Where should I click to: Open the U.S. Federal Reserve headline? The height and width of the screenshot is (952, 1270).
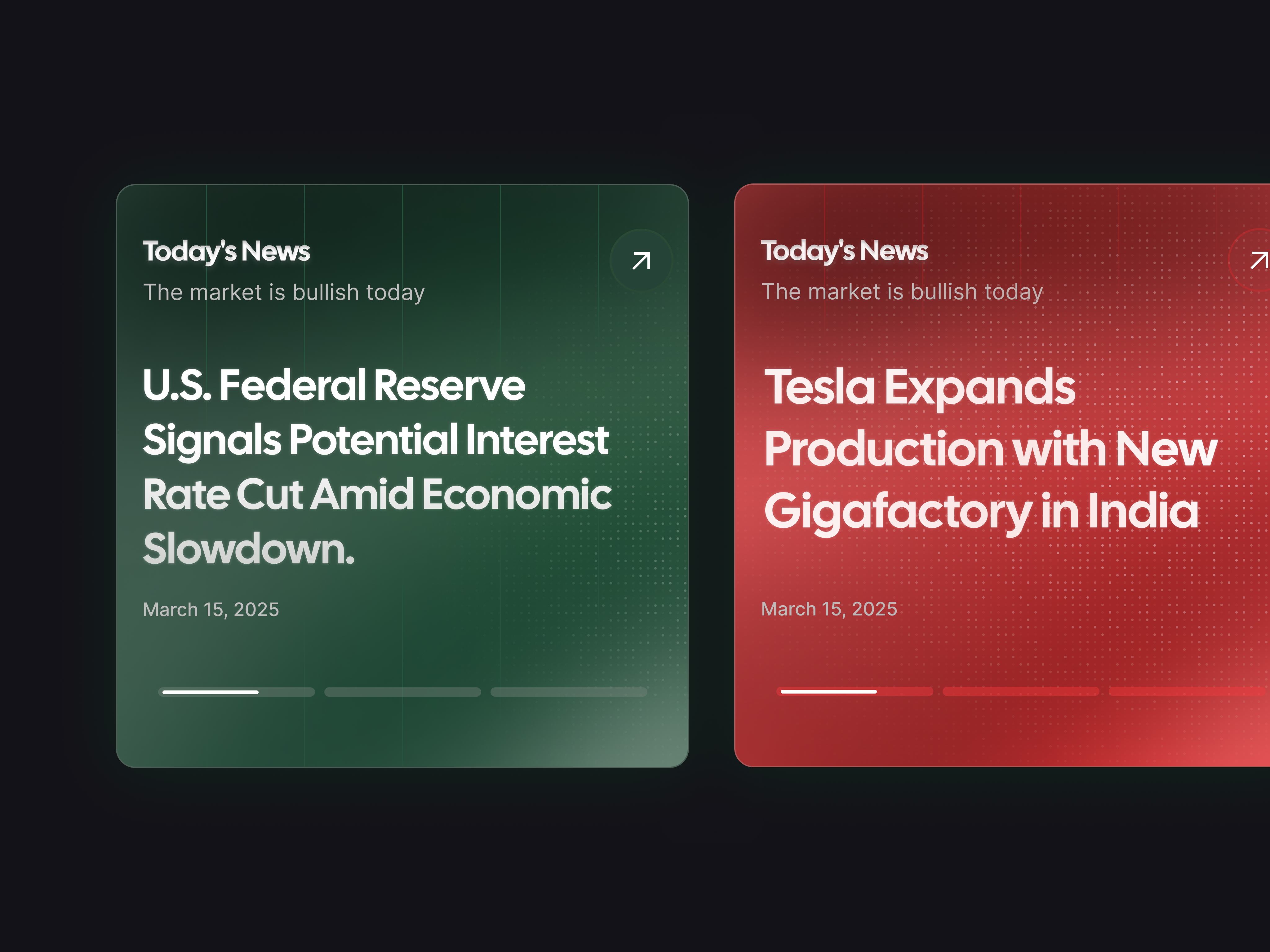coord(377,466)
